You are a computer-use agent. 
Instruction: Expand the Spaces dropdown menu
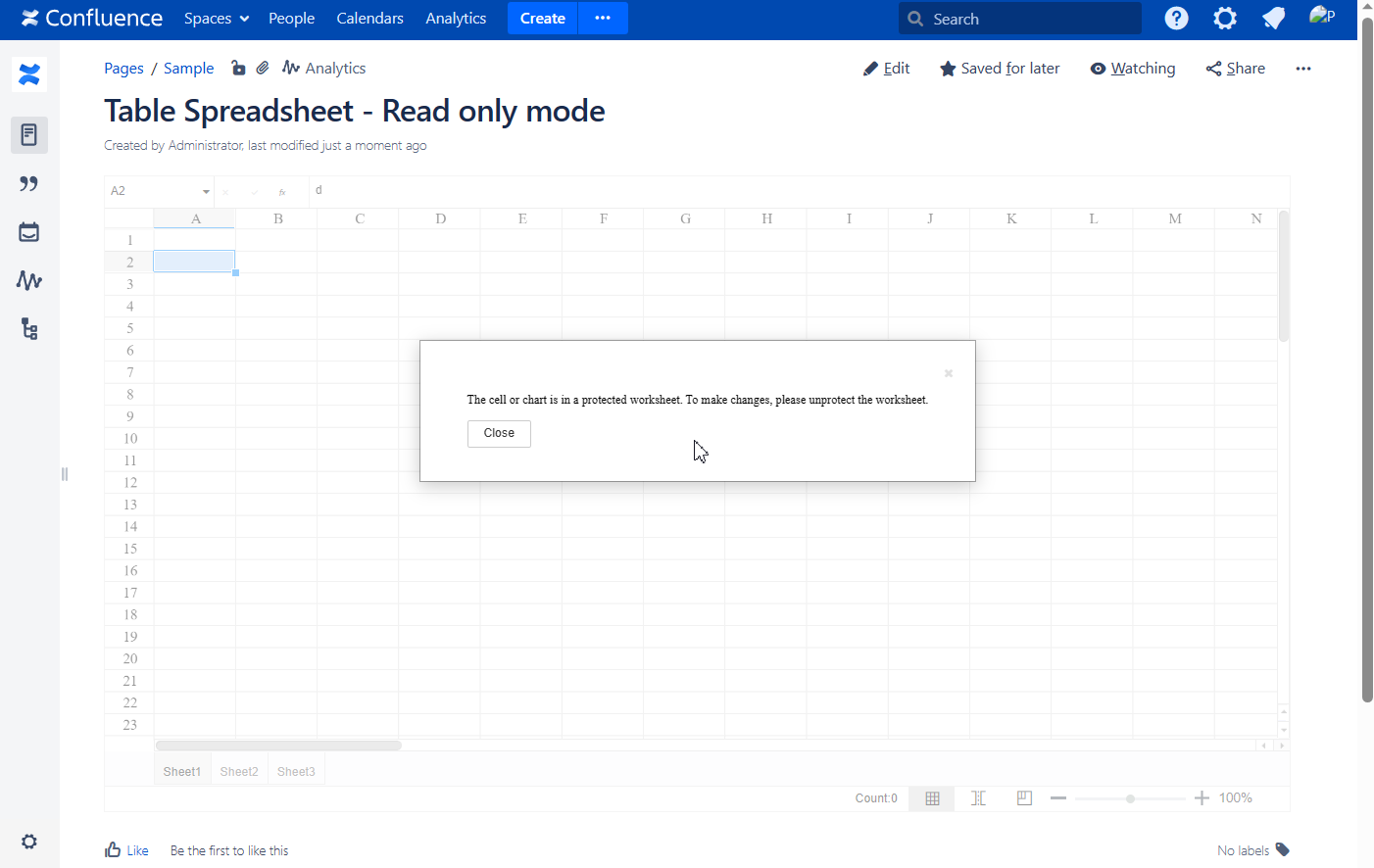(x=217, y=19)
